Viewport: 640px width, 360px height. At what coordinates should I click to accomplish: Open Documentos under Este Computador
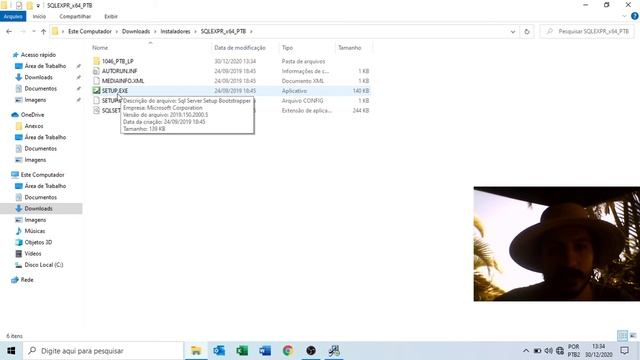click(40, 197)
